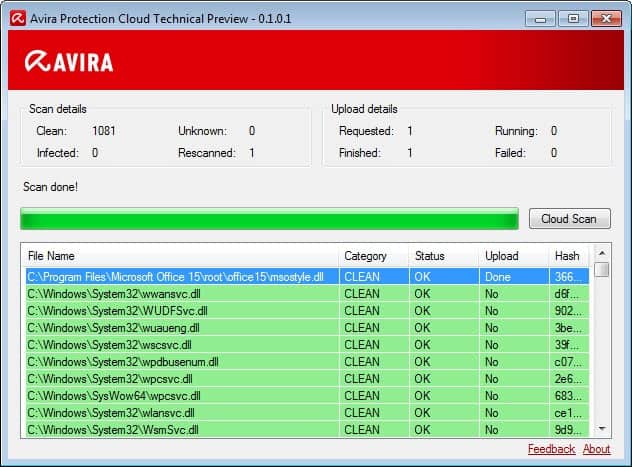Select the wpdbusenum.dll row
Image resolution: width=632 pixels, height=467 pixels.
tap(308, 362)
